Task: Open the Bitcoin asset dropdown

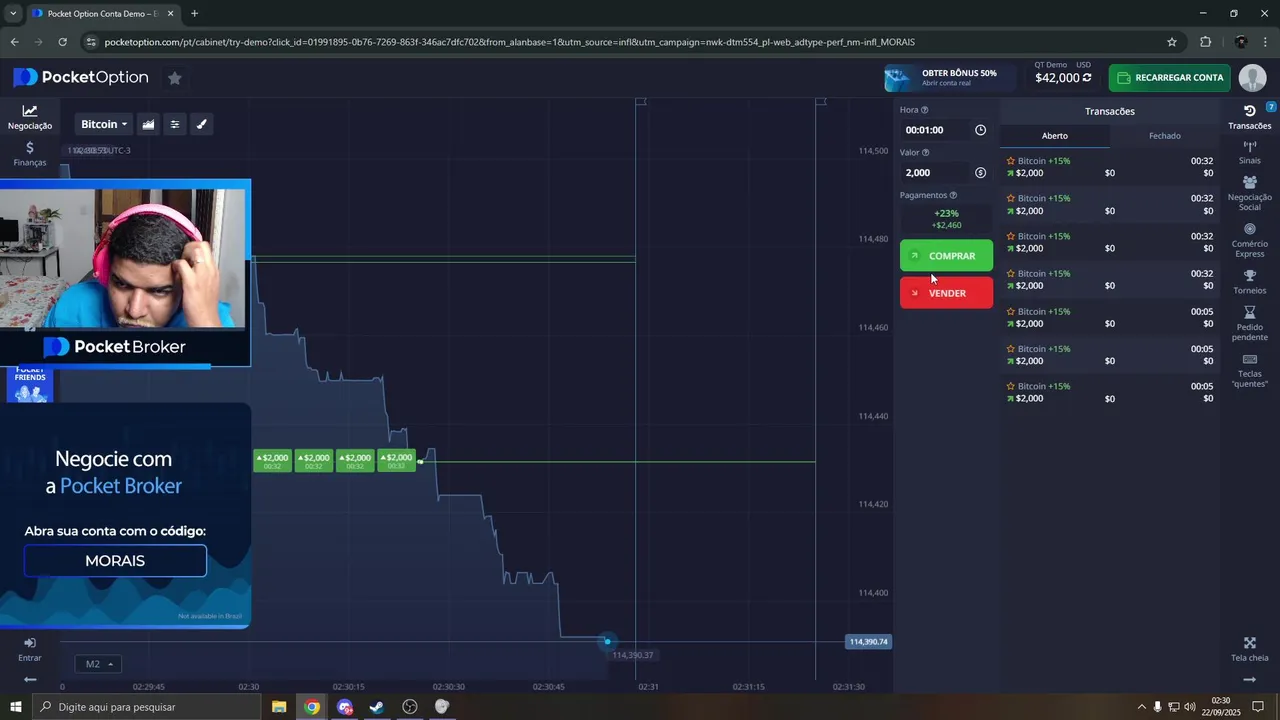Action: [104, 124]
